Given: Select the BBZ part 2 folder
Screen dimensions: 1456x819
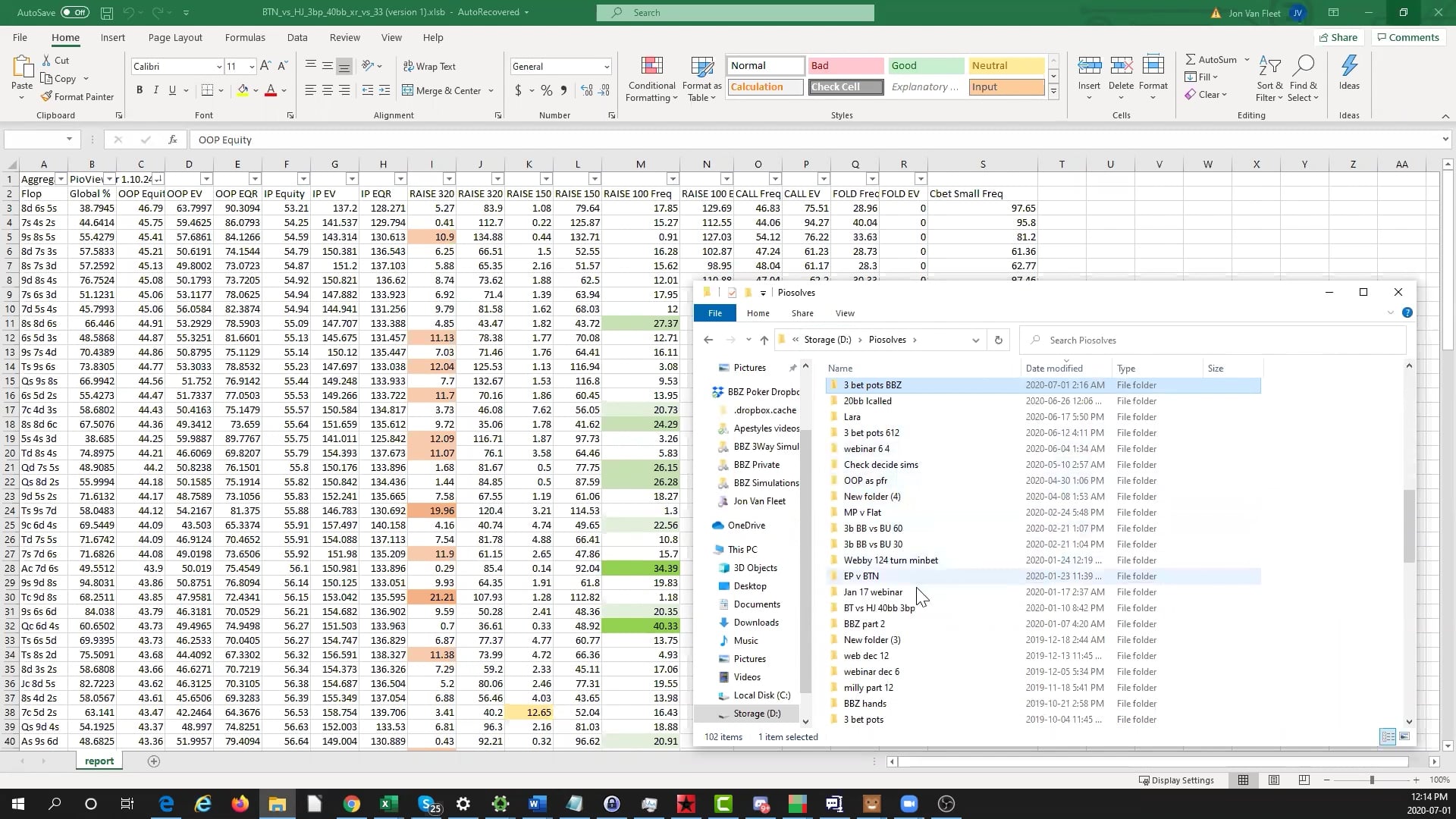Looking at the screenshot, I should click(864, 623).
